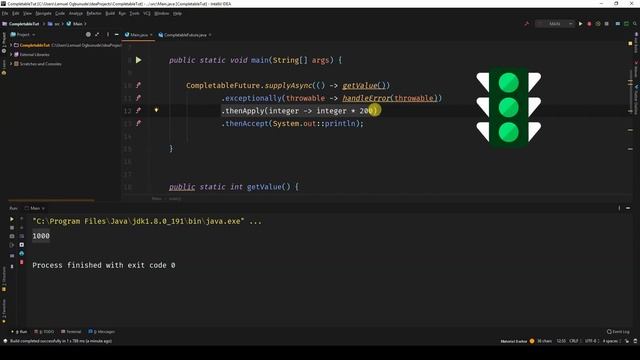Expand the CompletableTut project node
The image size is (640, 360).
coord(11,45)
